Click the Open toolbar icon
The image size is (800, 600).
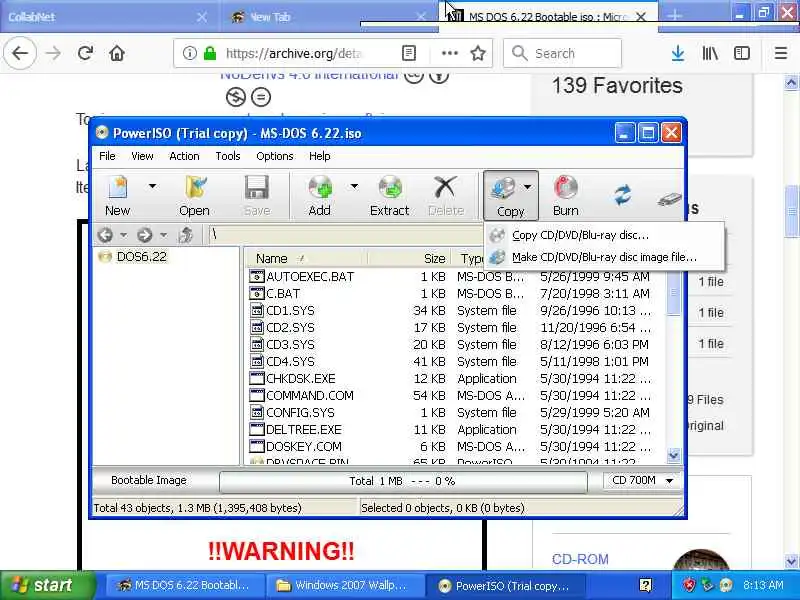194,196
